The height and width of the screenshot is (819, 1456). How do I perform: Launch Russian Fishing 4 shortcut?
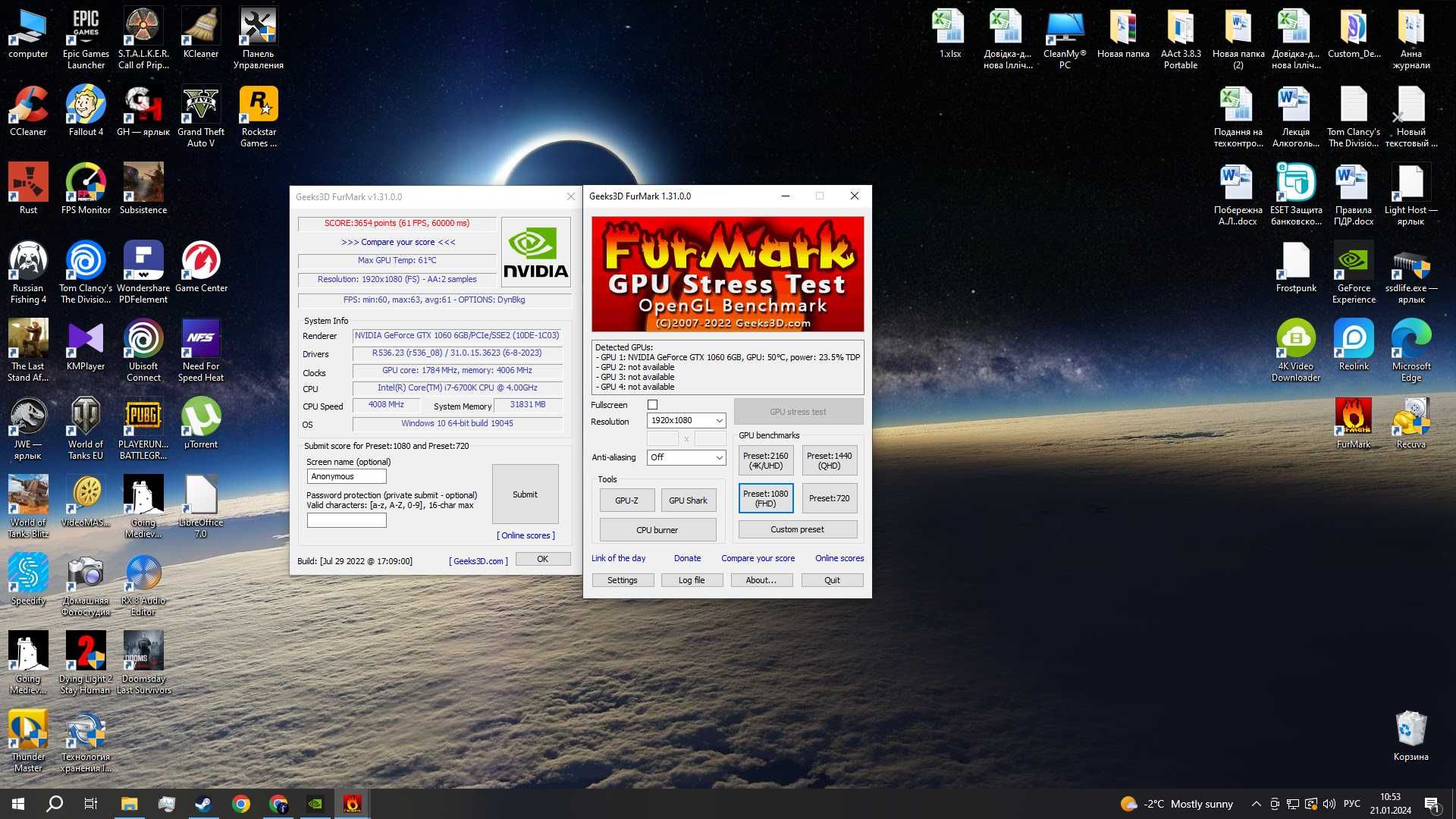(28, 272)
